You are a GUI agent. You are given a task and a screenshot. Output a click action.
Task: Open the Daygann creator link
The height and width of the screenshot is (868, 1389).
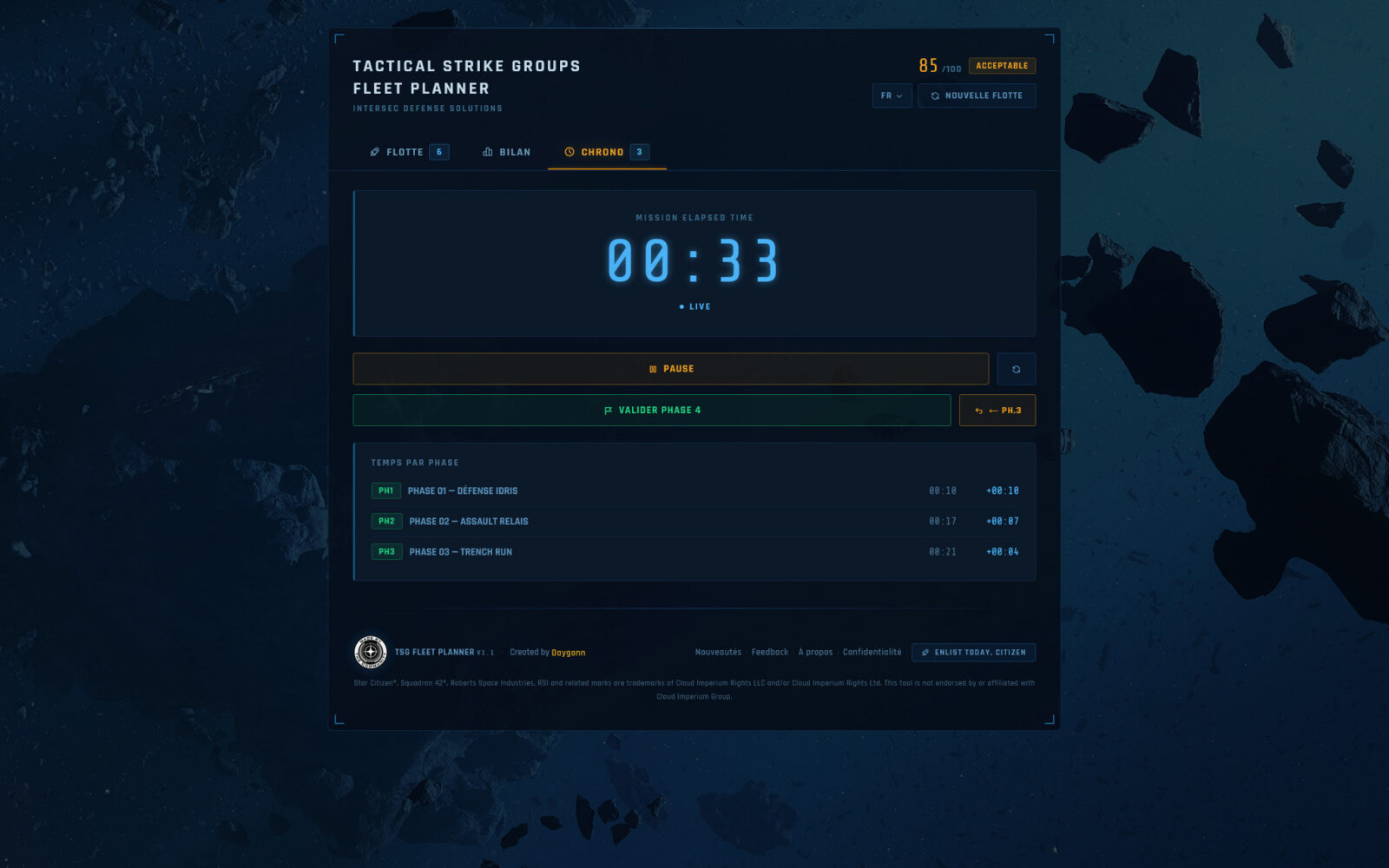[569, 653]
